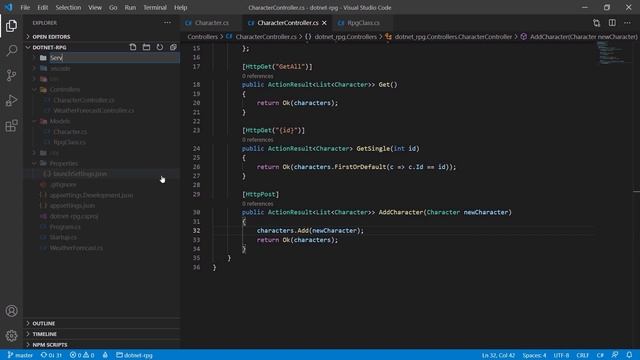
Task: Click line number 32 in the gutter
Action: point(196,231)
